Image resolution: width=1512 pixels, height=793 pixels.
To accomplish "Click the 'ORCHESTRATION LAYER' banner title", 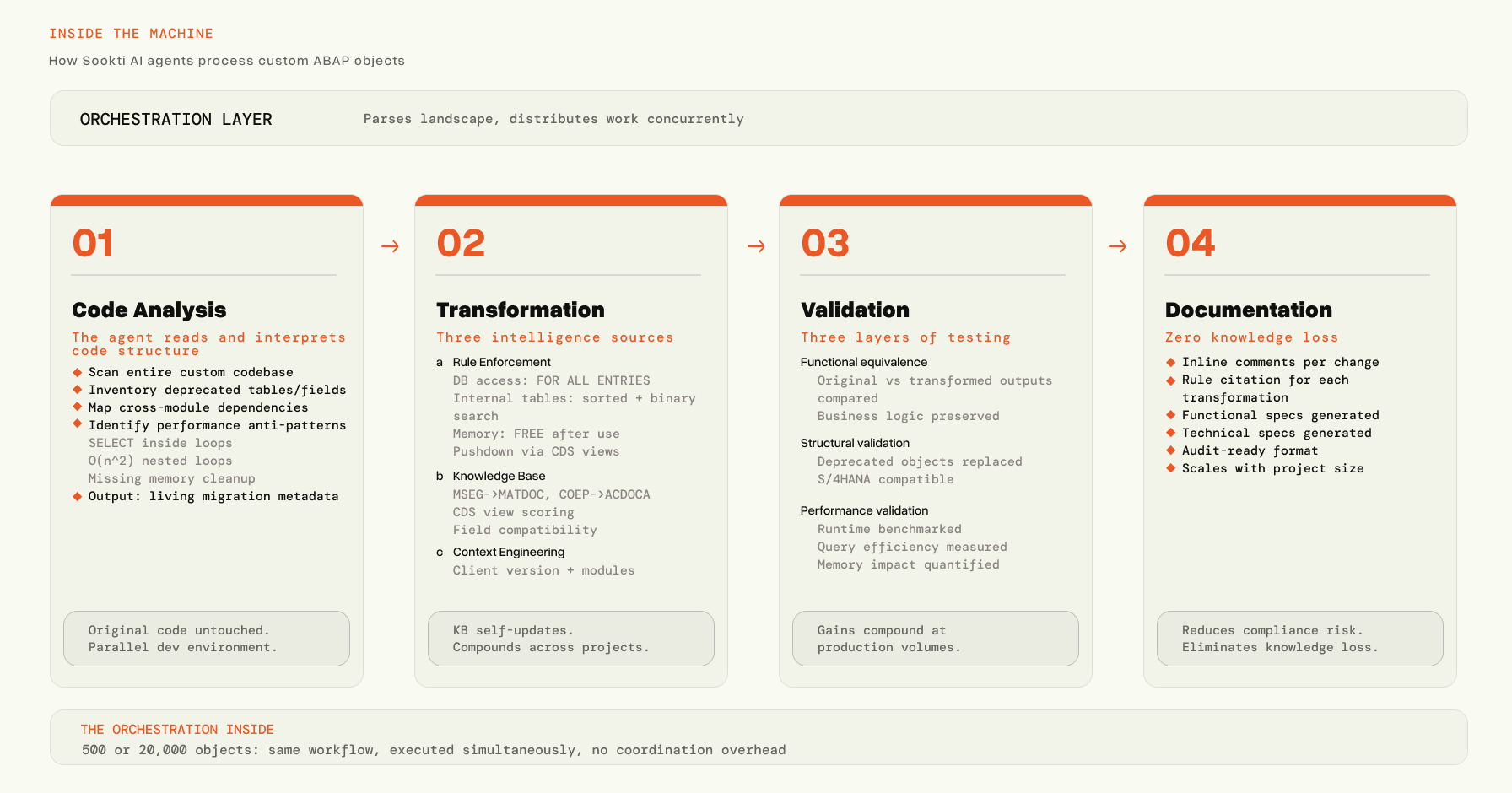I will click(176, 119).
